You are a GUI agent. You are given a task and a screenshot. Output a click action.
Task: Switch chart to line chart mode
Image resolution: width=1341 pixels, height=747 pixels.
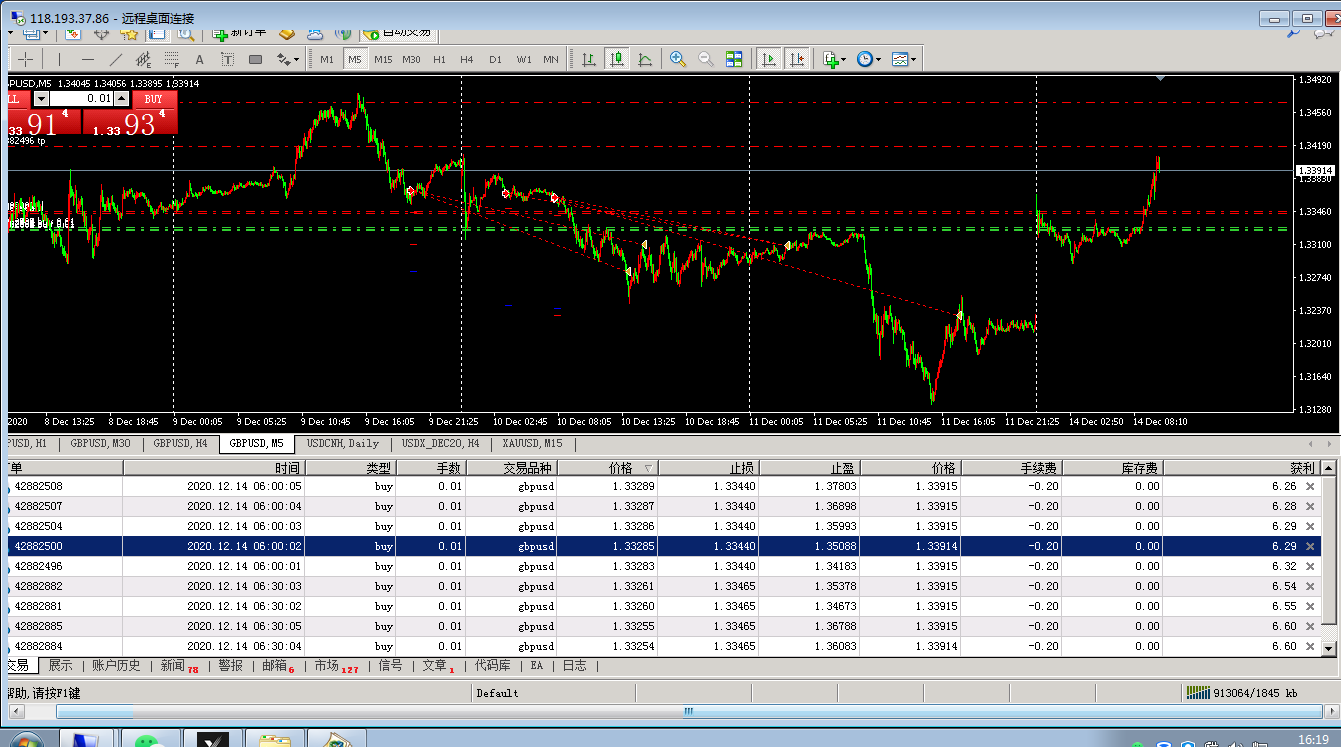click(x=645, y=59)
